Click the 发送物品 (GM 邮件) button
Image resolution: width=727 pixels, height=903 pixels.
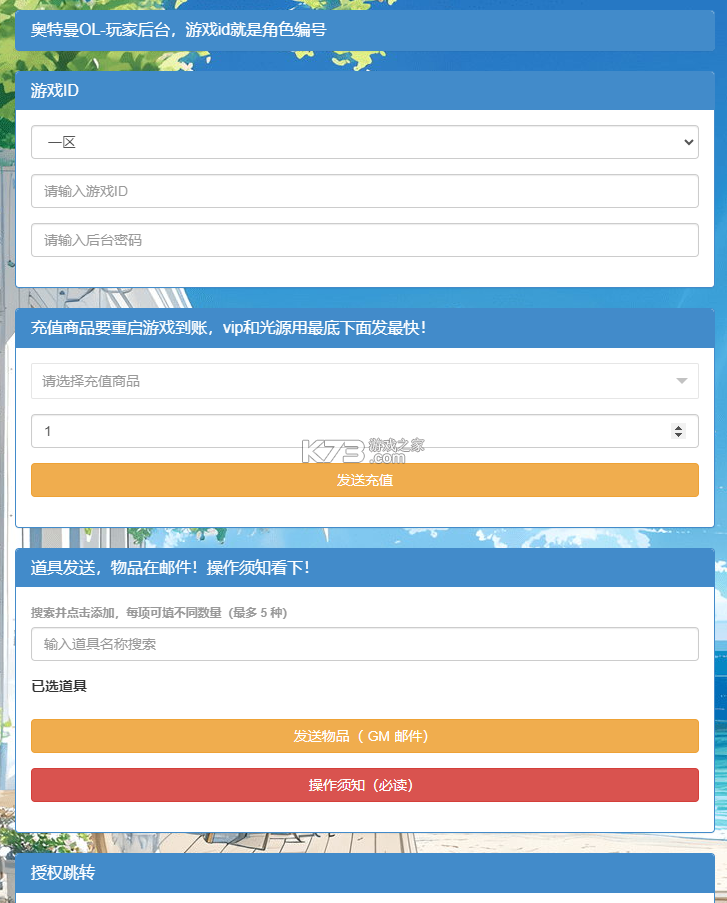(365, 736)
